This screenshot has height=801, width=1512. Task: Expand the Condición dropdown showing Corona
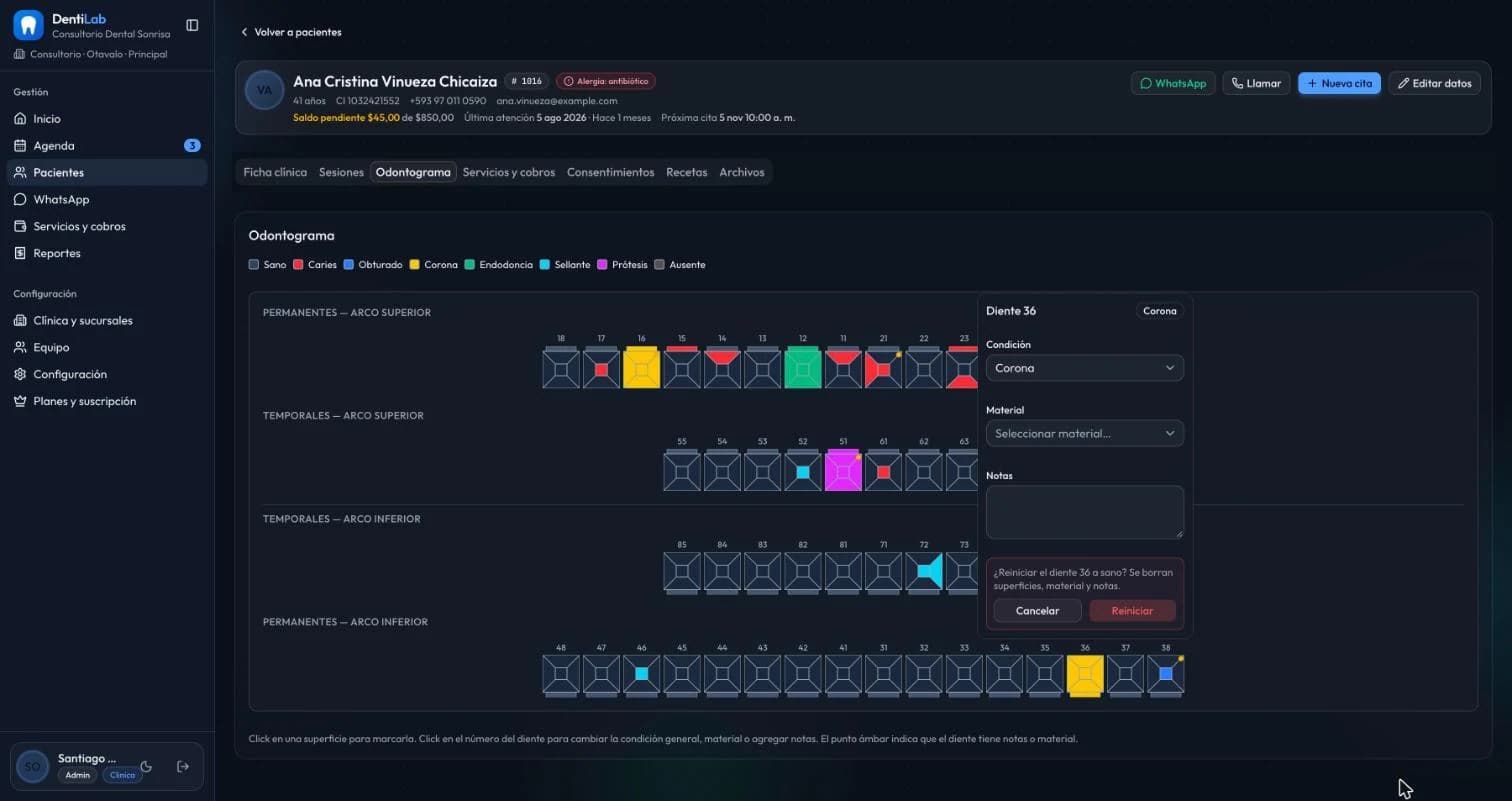click(1084, 368)
